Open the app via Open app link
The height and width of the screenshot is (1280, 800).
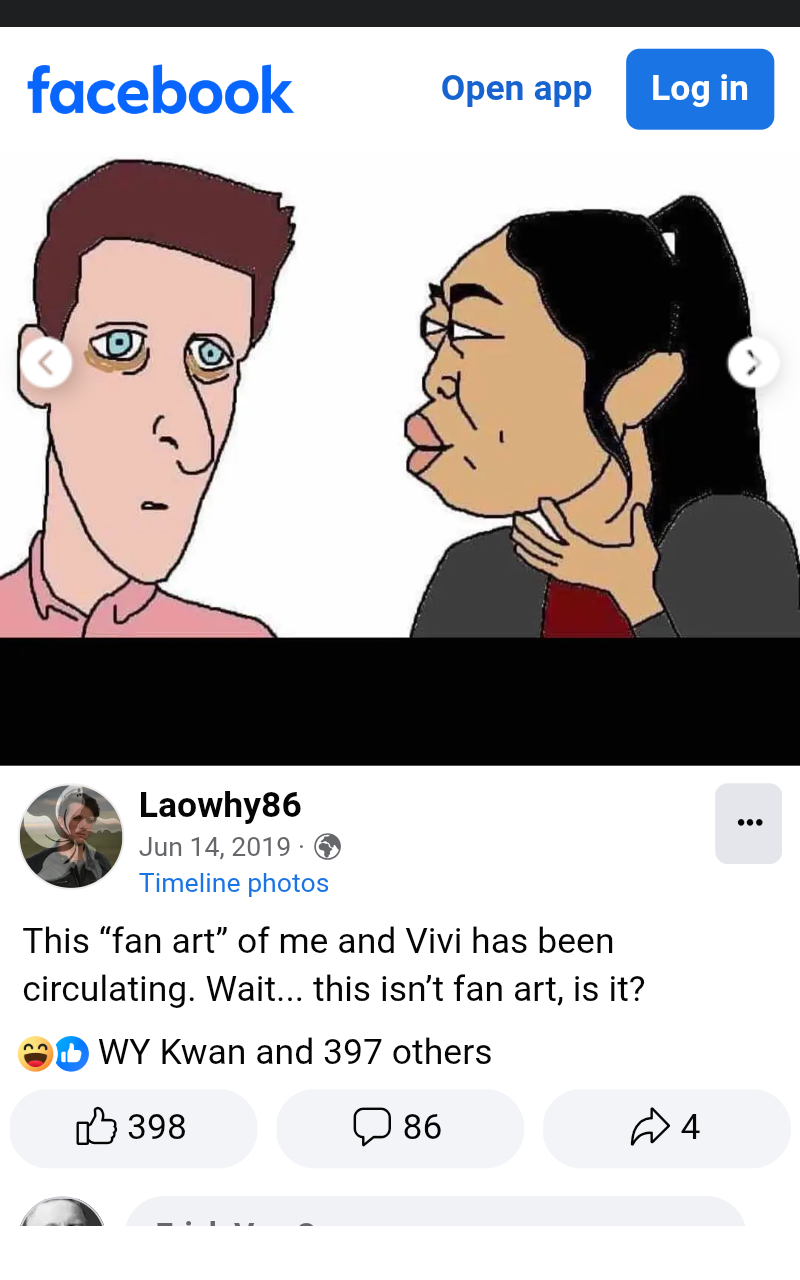click(516, 89)
